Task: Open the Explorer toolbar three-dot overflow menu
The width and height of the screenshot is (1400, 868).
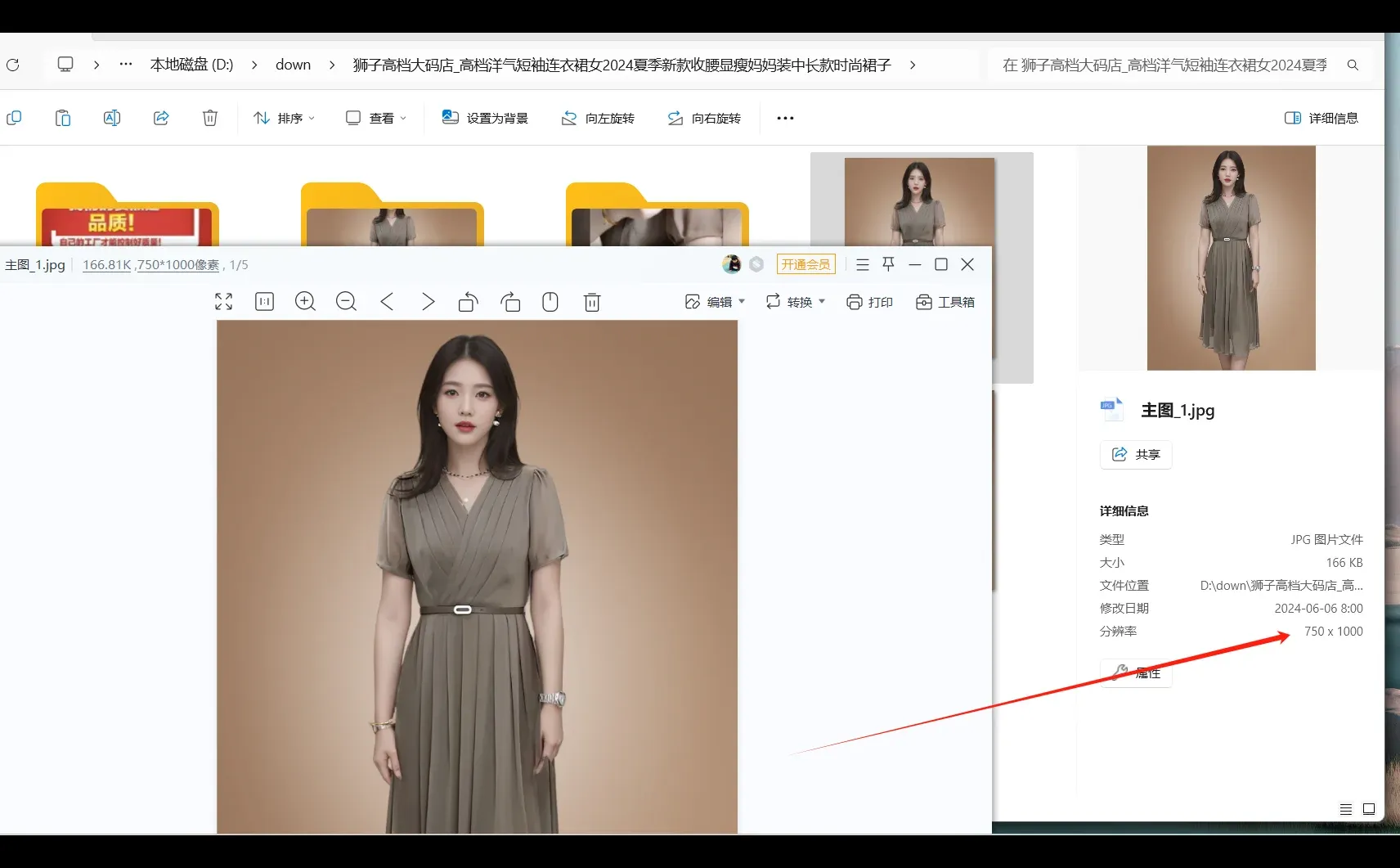Action: point(785,118)
